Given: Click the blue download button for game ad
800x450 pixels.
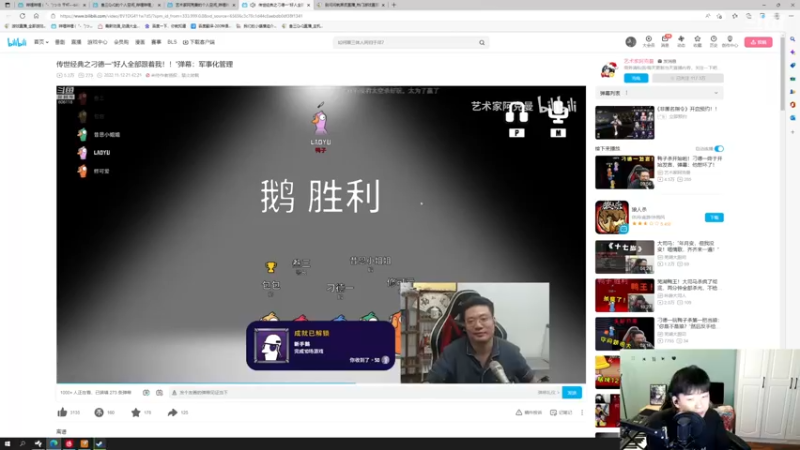Looking at the screenshot, I should 714,217.
